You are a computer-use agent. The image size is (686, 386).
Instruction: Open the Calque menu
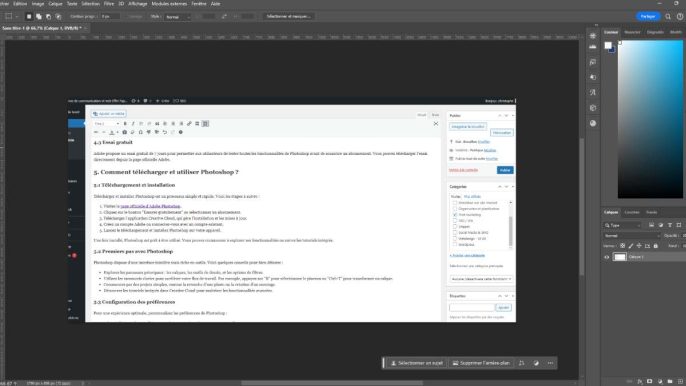coord(55,4)
